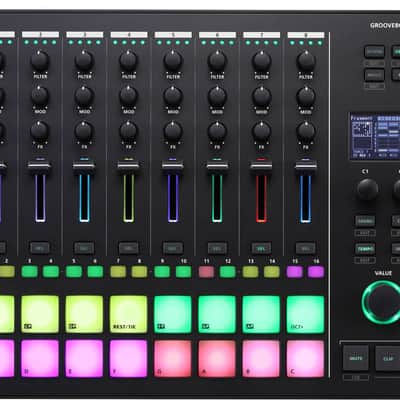Tap the pink B note pad
The image size is (400, 400).
pos(261,358)
